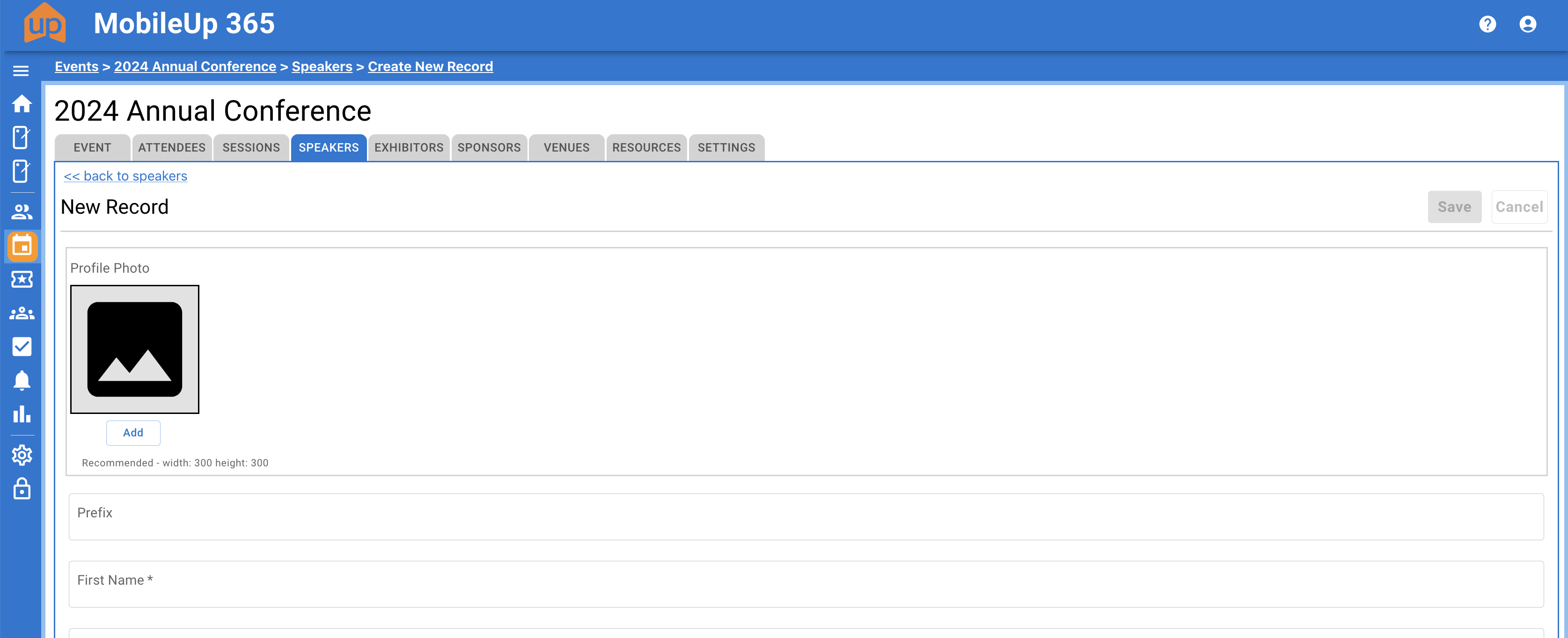1568x638 pixels.
Task: Open Settings via the gear icon
Action: click(22, 455)
